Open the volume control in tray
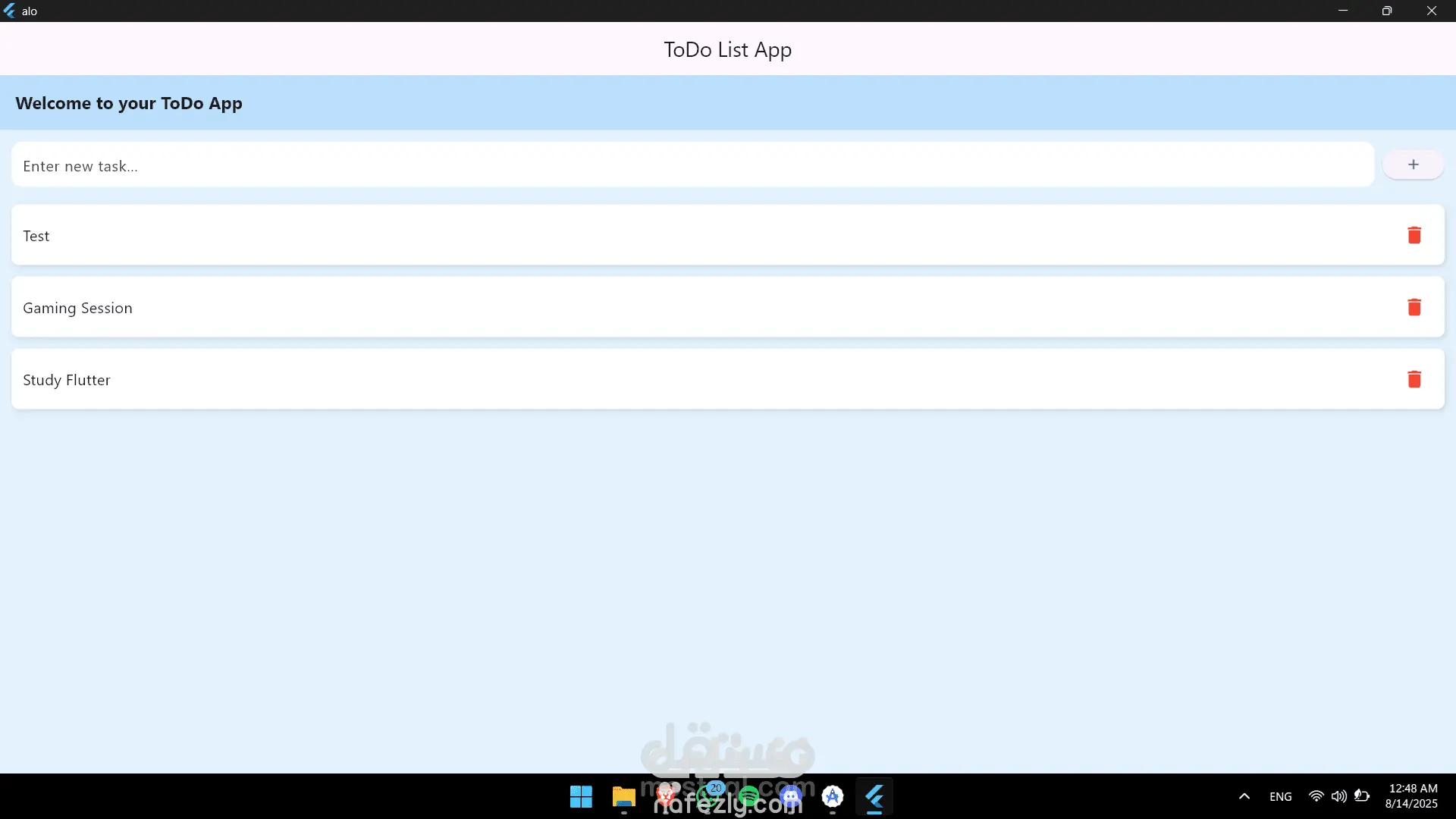 coord(1338,796)
